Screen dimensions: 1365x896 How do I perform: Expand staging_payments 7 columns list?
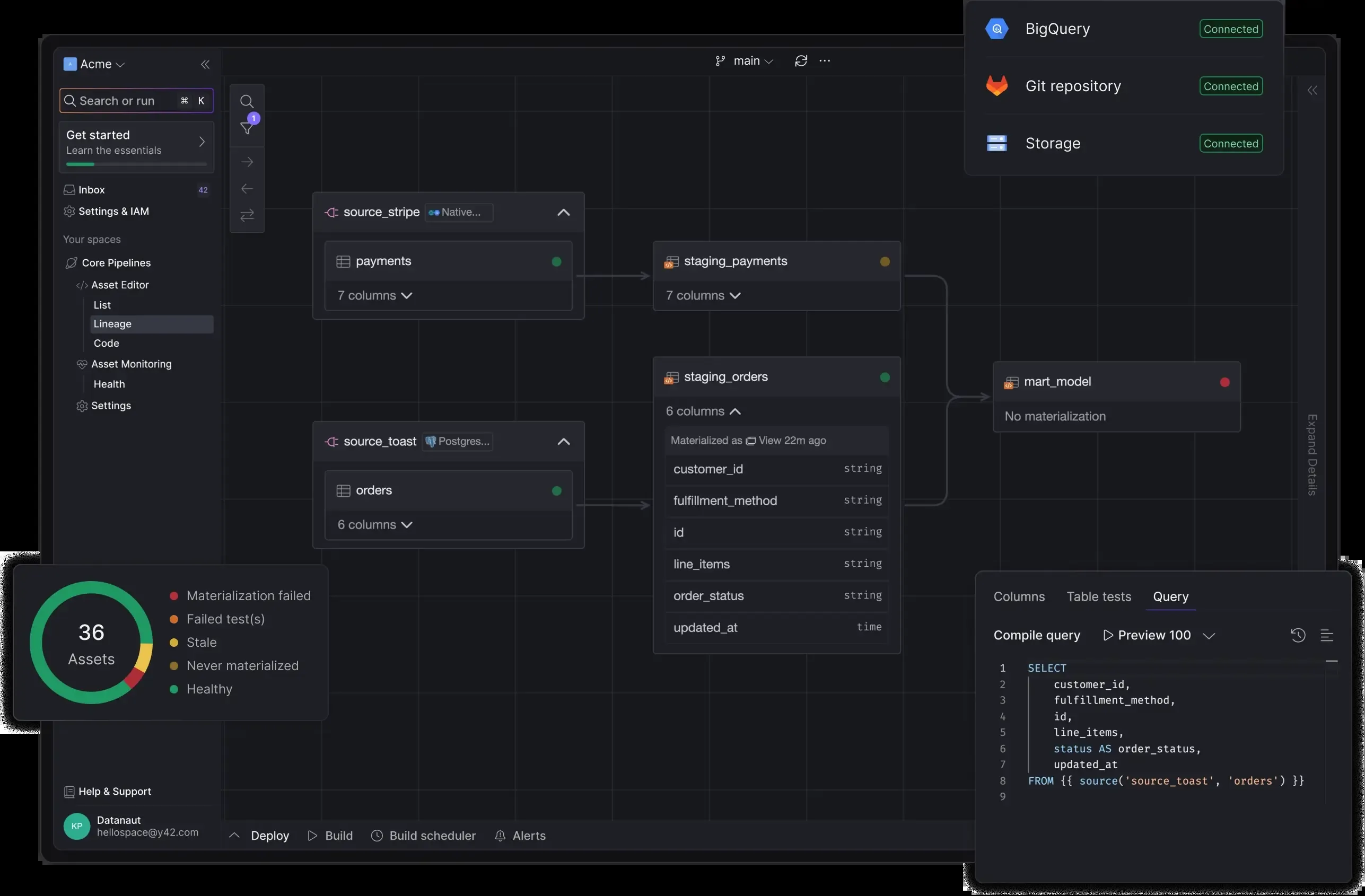703,296
